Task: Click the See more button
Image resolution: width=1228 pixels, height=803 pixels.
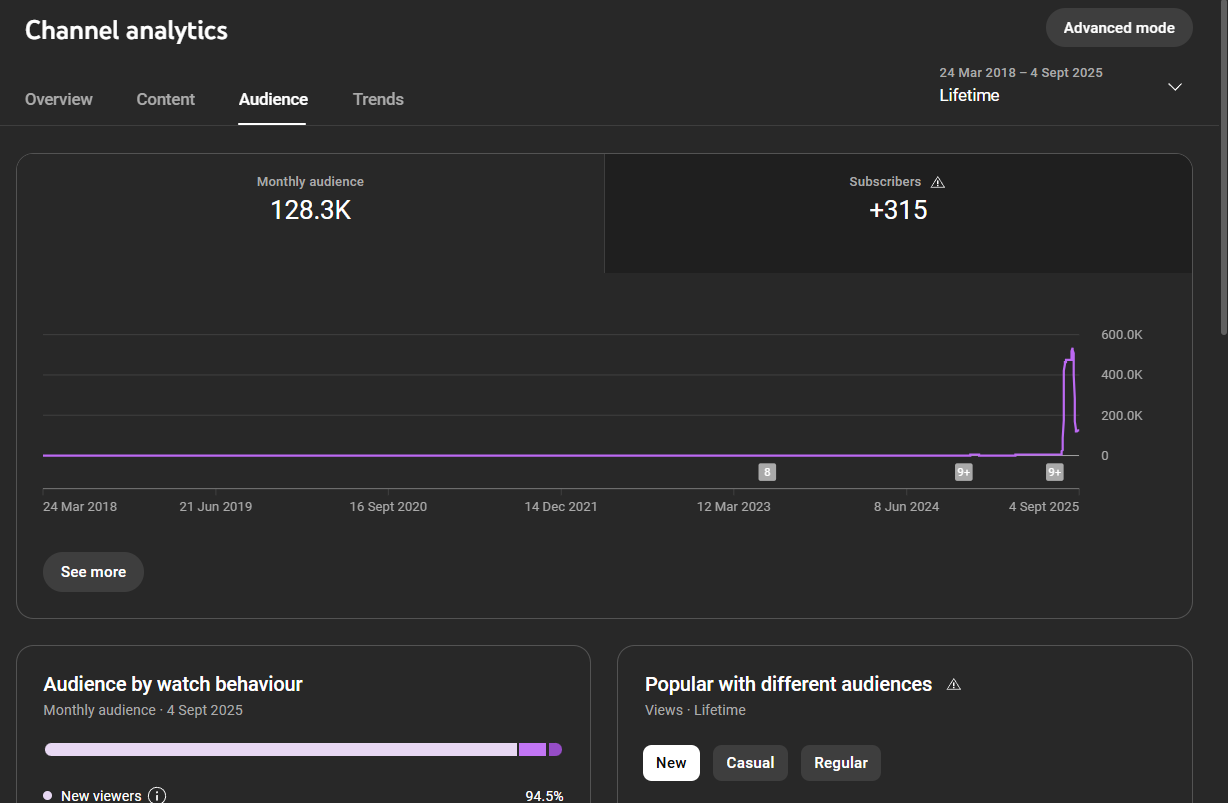Action: pyautogui.click(x=93, y=572)
